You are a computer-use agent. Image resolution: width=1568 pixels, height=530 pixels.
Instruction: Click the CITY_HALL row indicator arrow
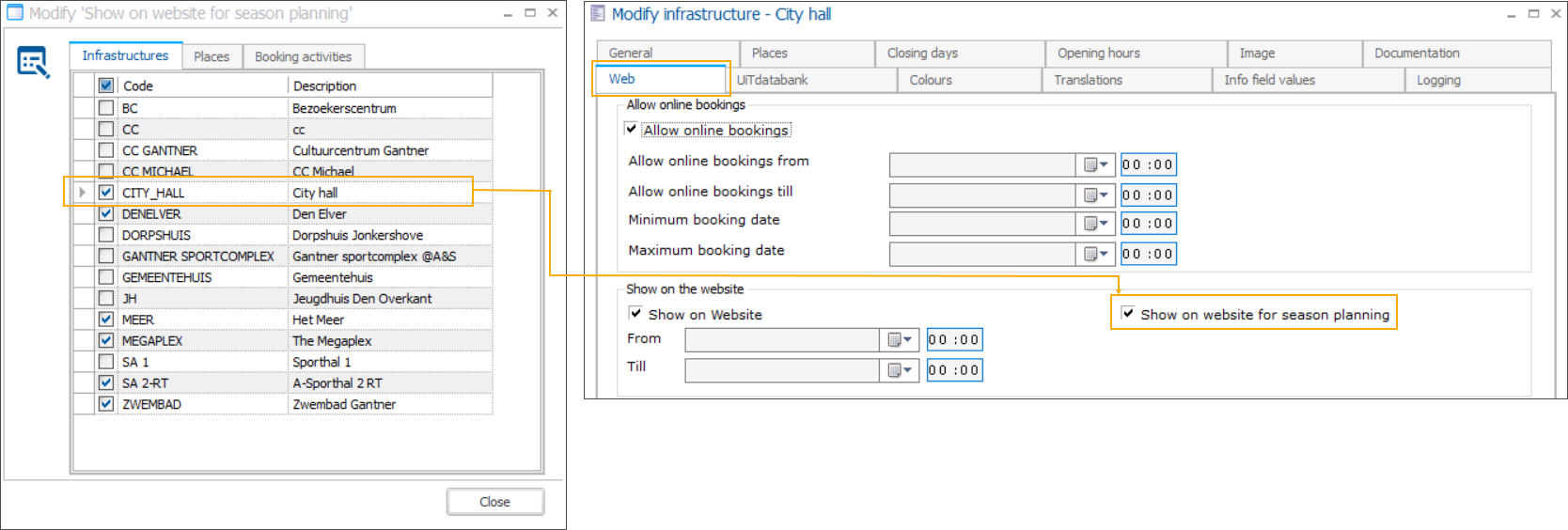83,193
